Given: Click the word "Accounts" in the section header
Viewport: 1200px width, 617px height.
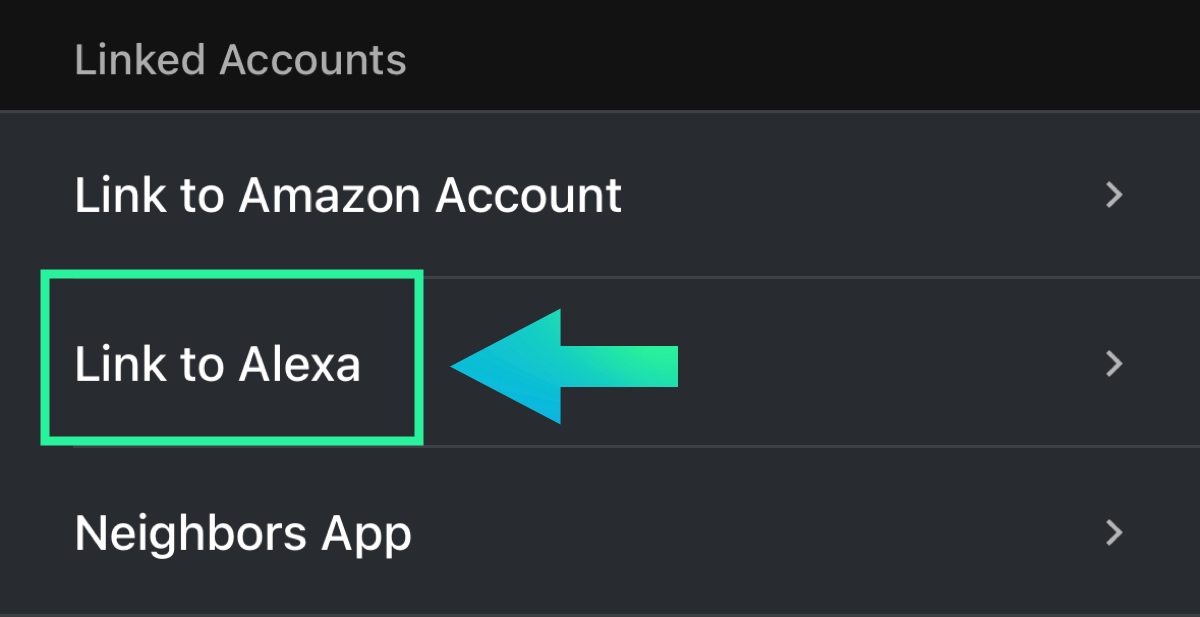Looking at the screenshot, I should point(313,60).
